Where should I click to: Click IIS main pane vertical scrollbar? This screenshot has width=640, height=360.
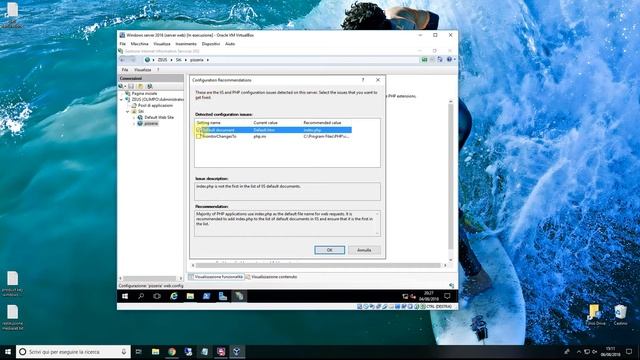point(451,176)
